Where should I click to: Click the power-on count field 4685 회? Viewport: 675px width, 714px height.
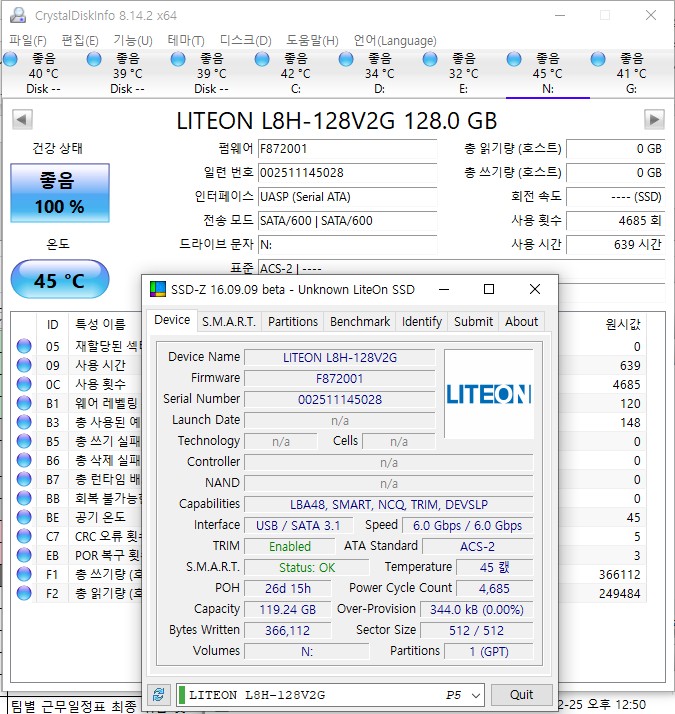(615, 221)
